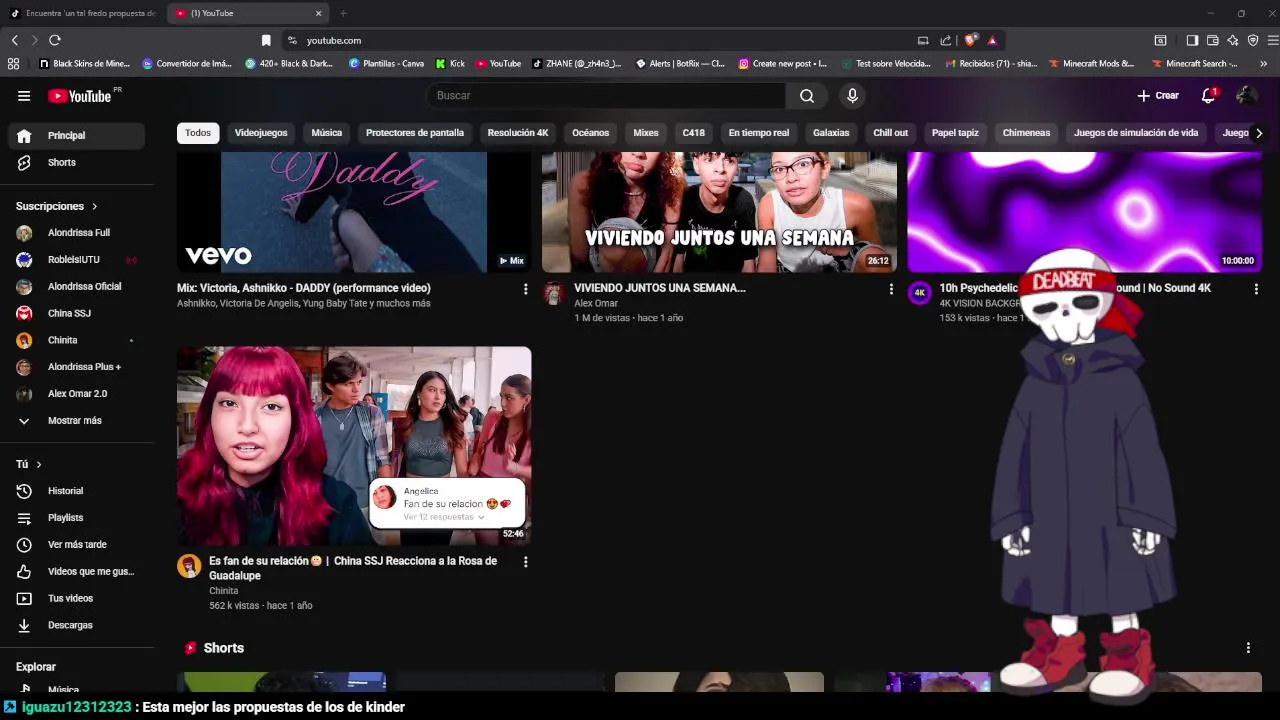Screen dimensions: 1280x720
Task: Play the VIVIENDO JUNTOS UNA SEMANA thumbnail
Action: pos(719,212)
